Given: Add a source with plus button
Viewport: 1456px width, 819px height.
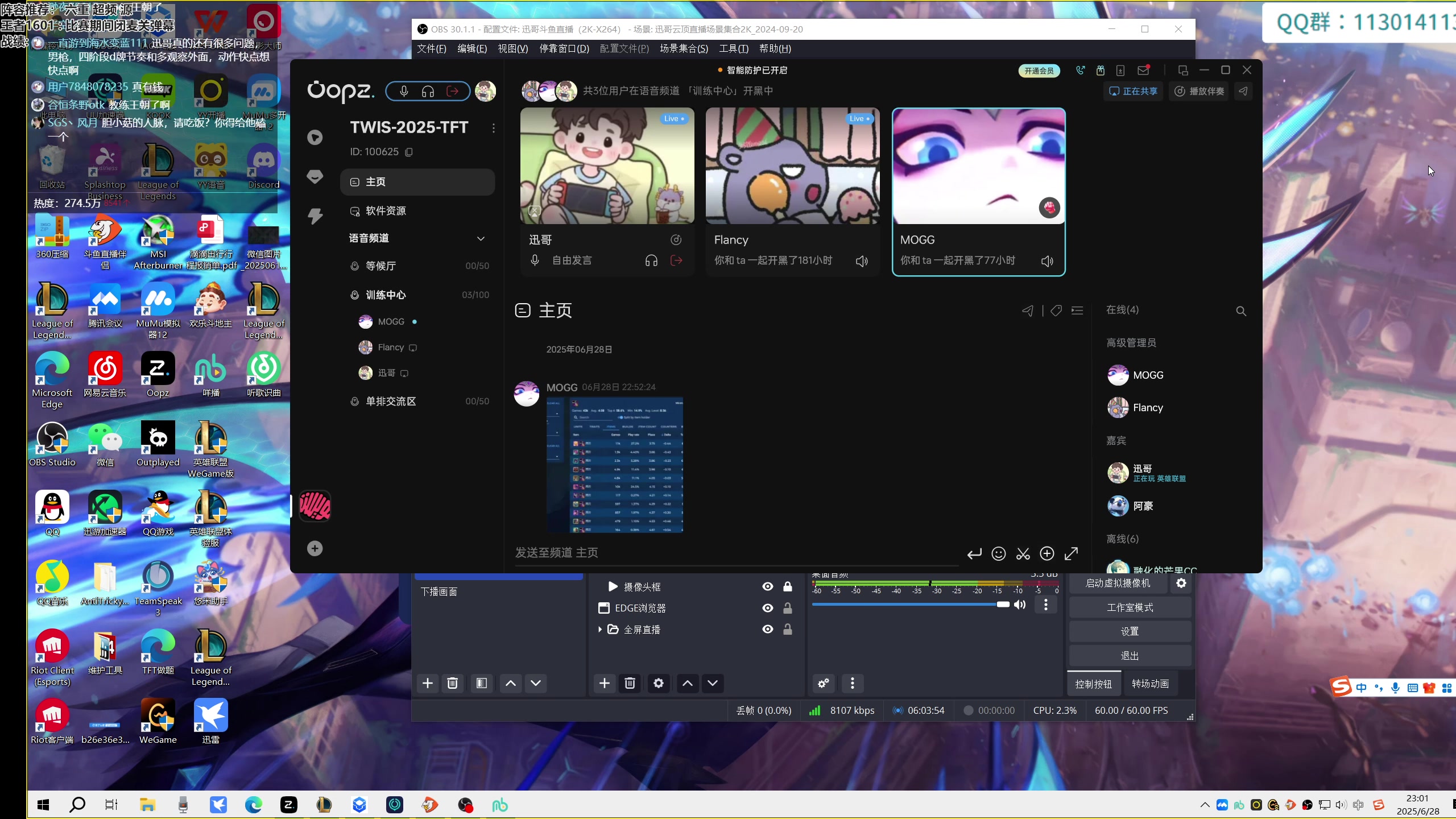Looking at the screenshot, I should coord(605,684).
